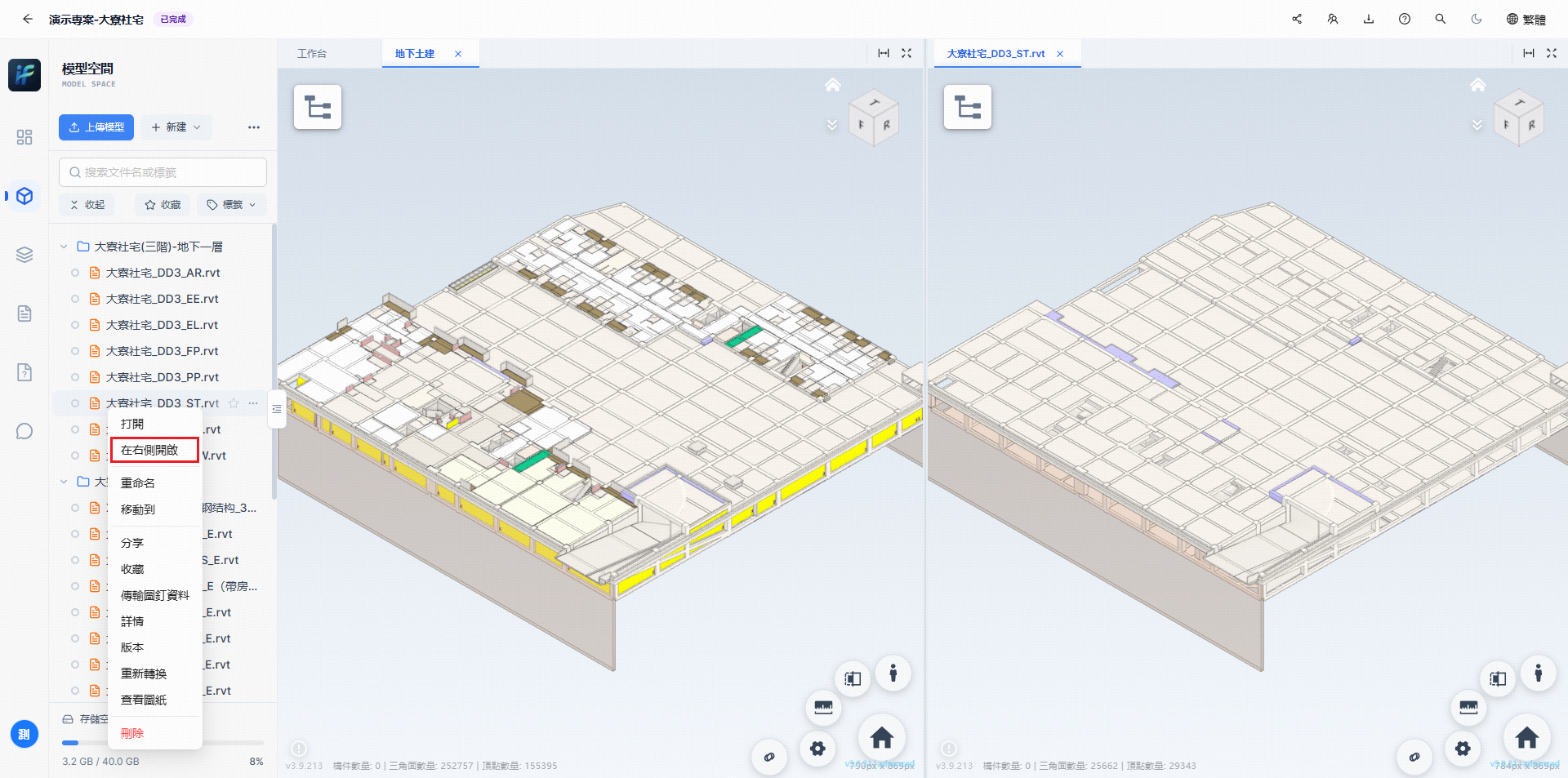Choose 在右側開啟 in the context menu
This screenshot has height=778, width=1568.
coord(155,450)
